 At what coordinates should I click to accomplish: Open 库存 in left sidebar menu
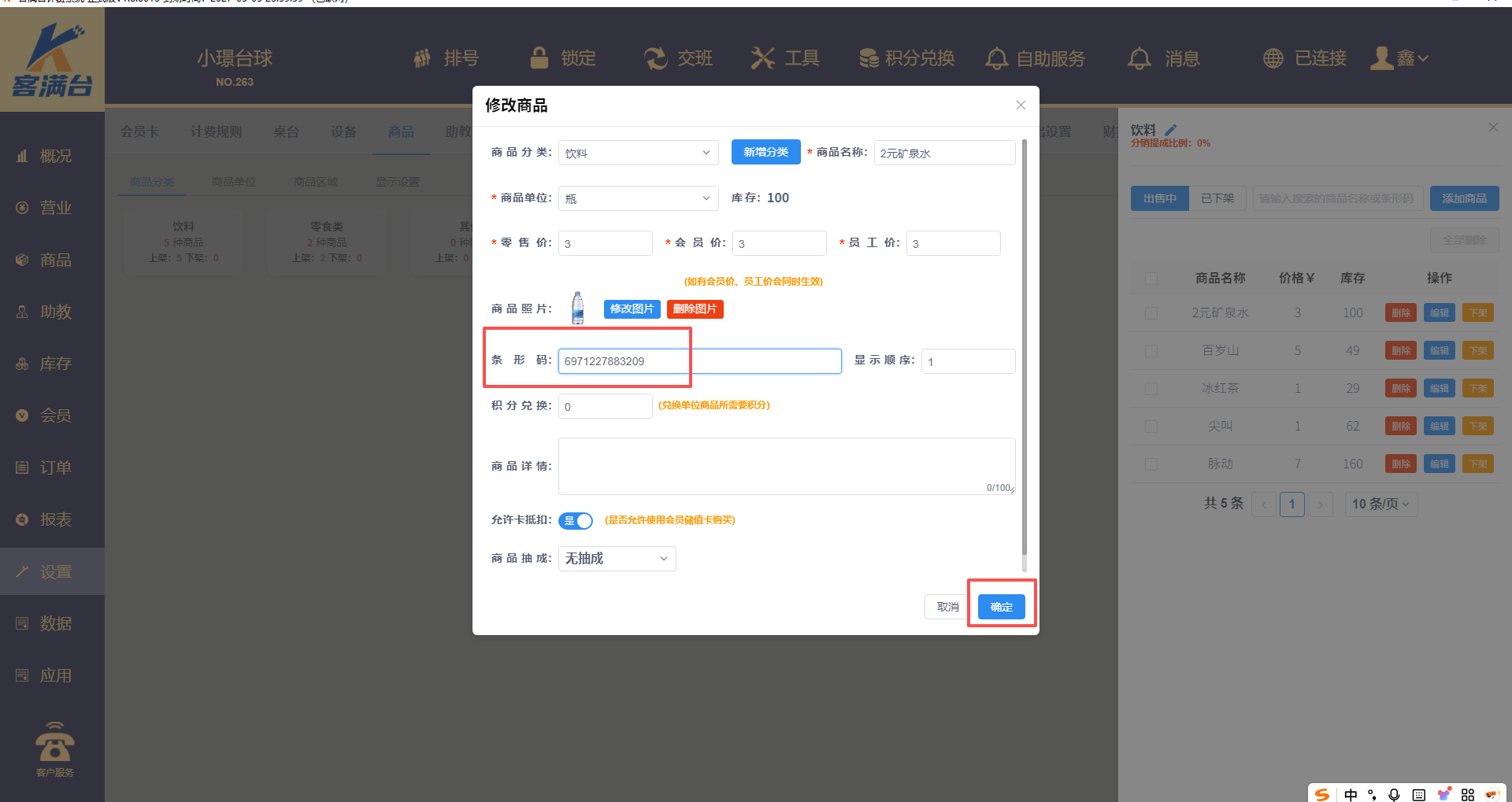point(54,364)
